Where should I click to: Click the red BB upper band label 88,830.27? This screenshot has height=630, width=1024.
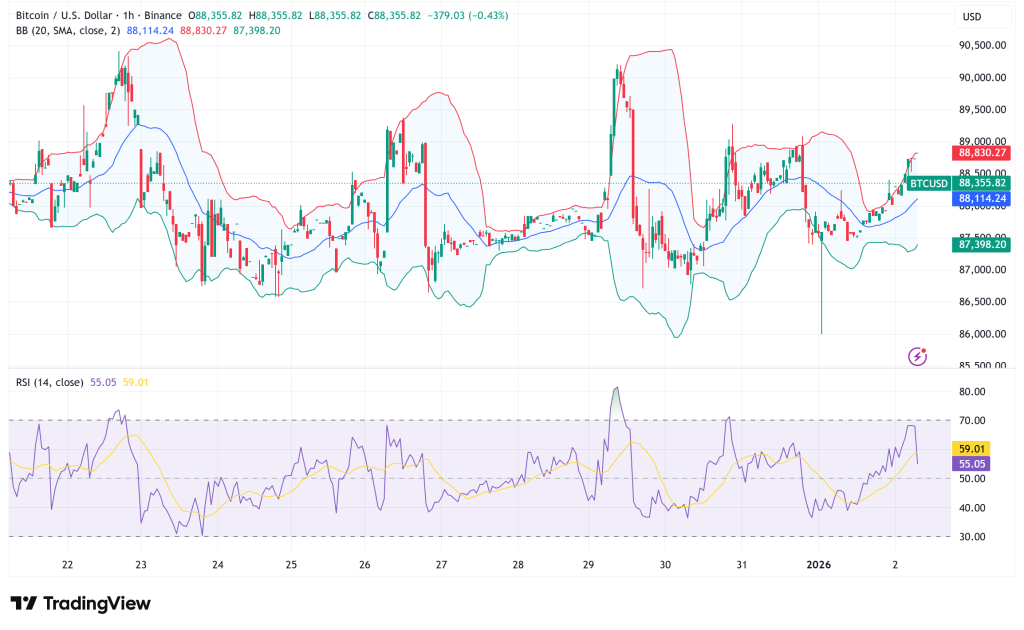click(x=983, y=152)
